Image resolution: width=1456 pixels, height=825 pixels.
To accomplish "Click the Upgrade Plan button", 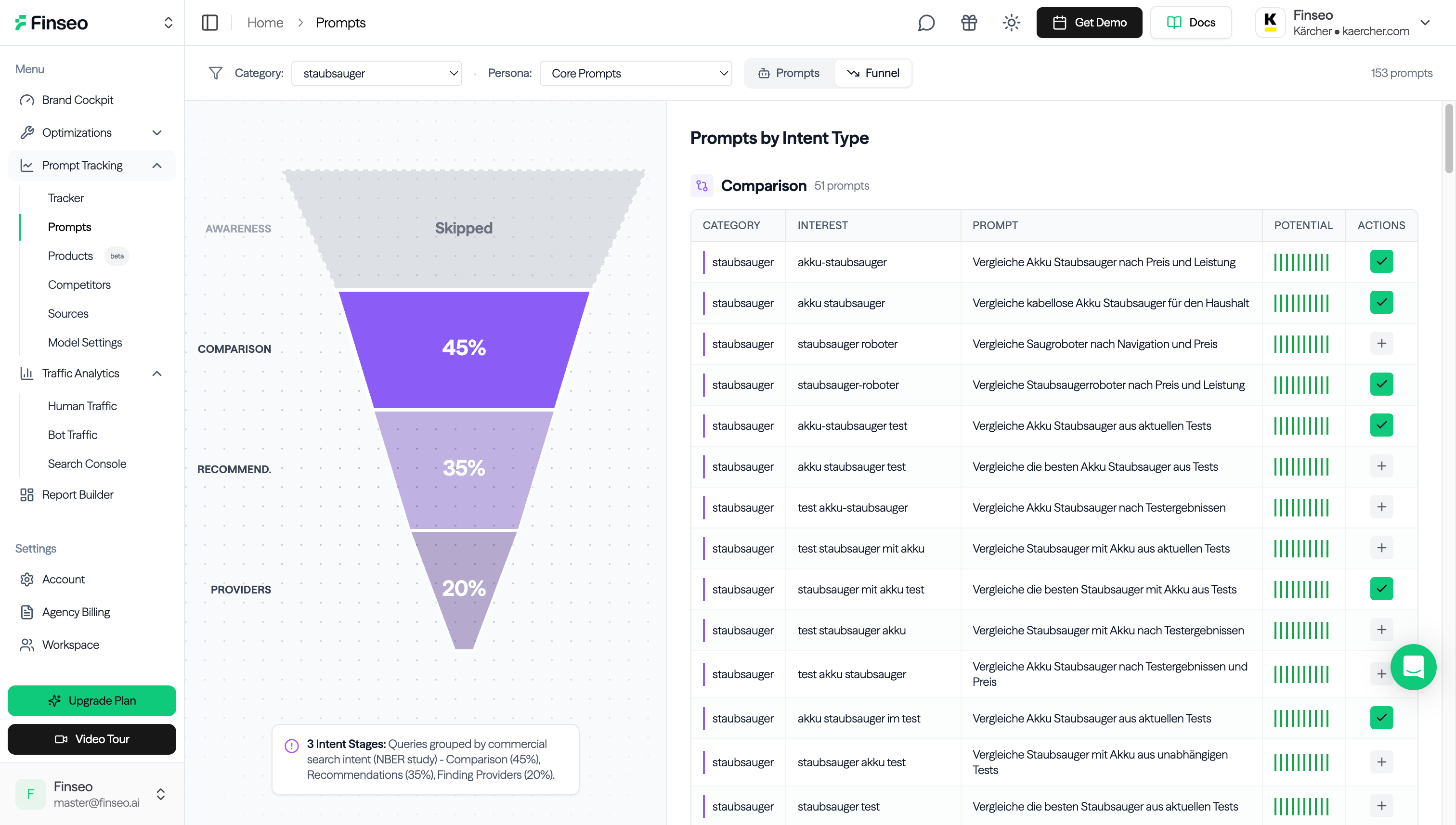I will pos(92,700).
